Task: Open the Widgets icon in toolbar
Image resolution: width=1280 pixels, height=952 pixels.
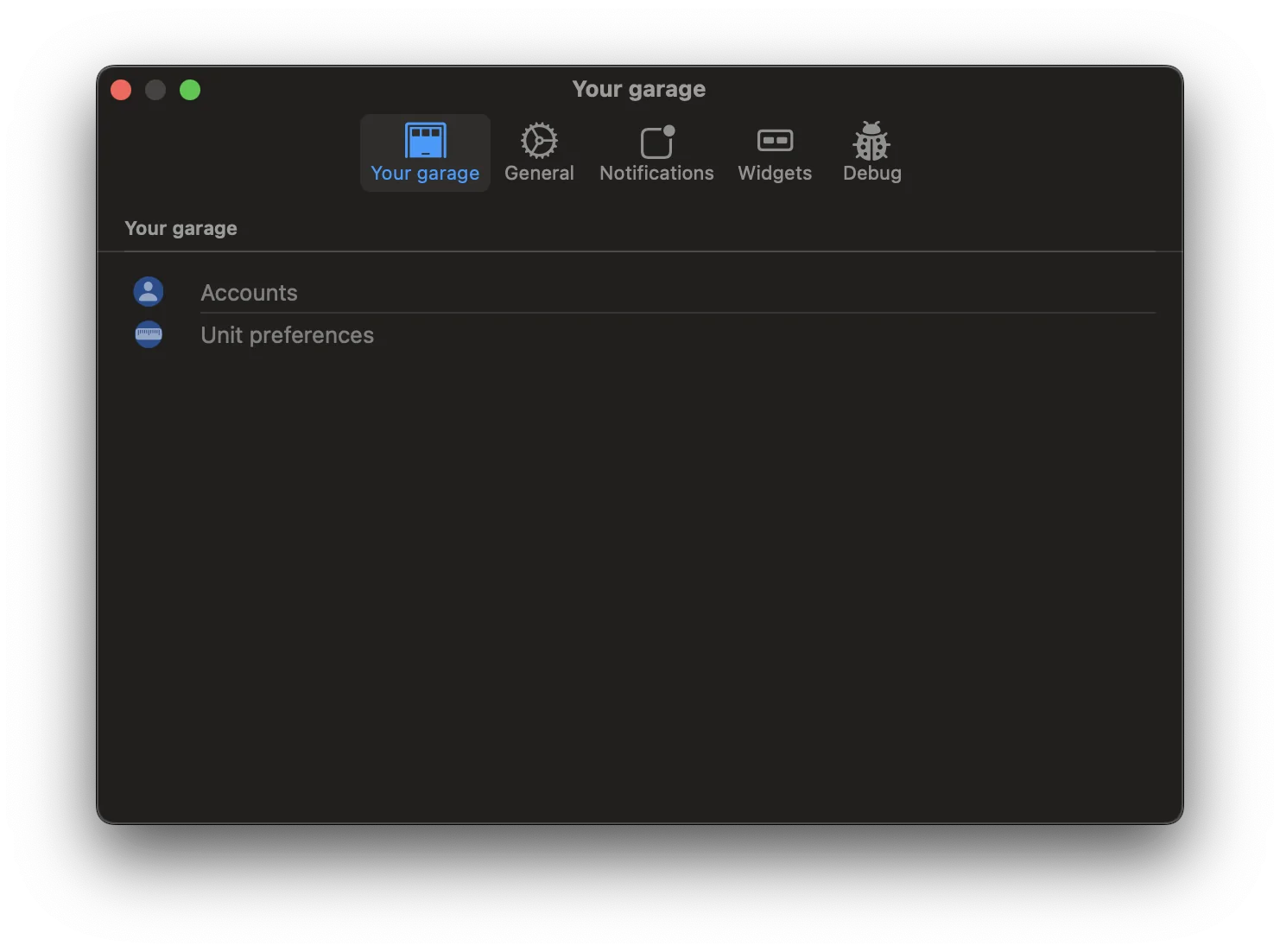Action: (x=775, y=140)
